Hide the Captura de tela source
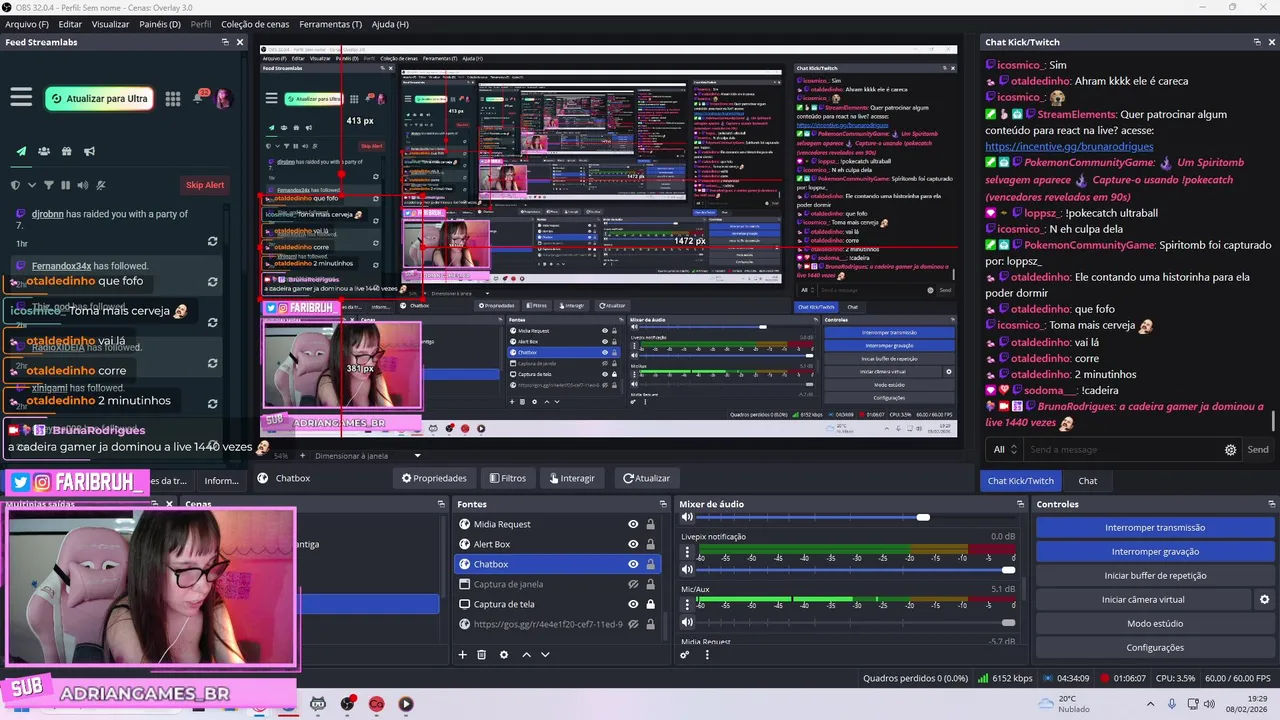The image size is (1280, 720). [633, 604]
